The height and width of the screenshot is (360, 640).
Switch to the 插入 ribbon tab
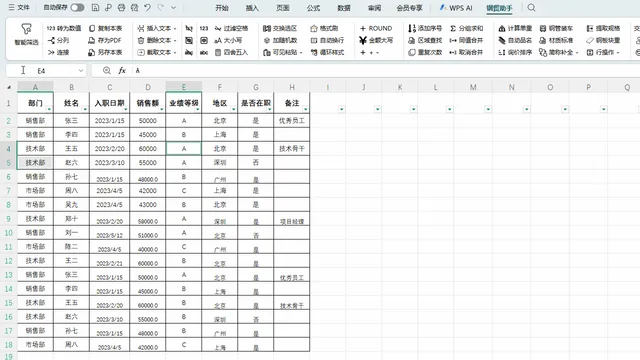coord(252,8)
